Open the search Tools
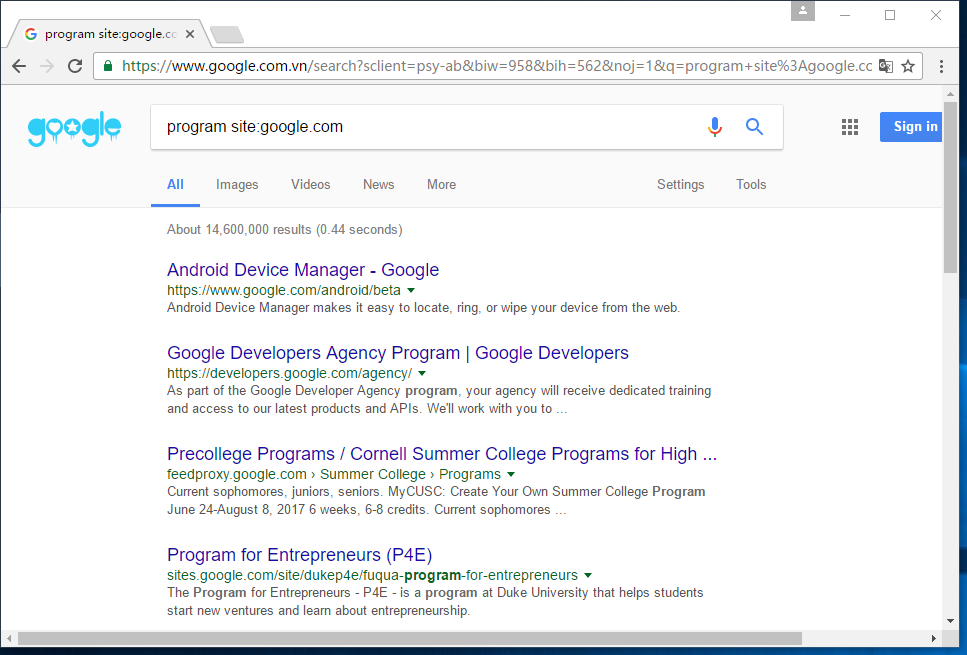967x655 pixels. (751, 184)
